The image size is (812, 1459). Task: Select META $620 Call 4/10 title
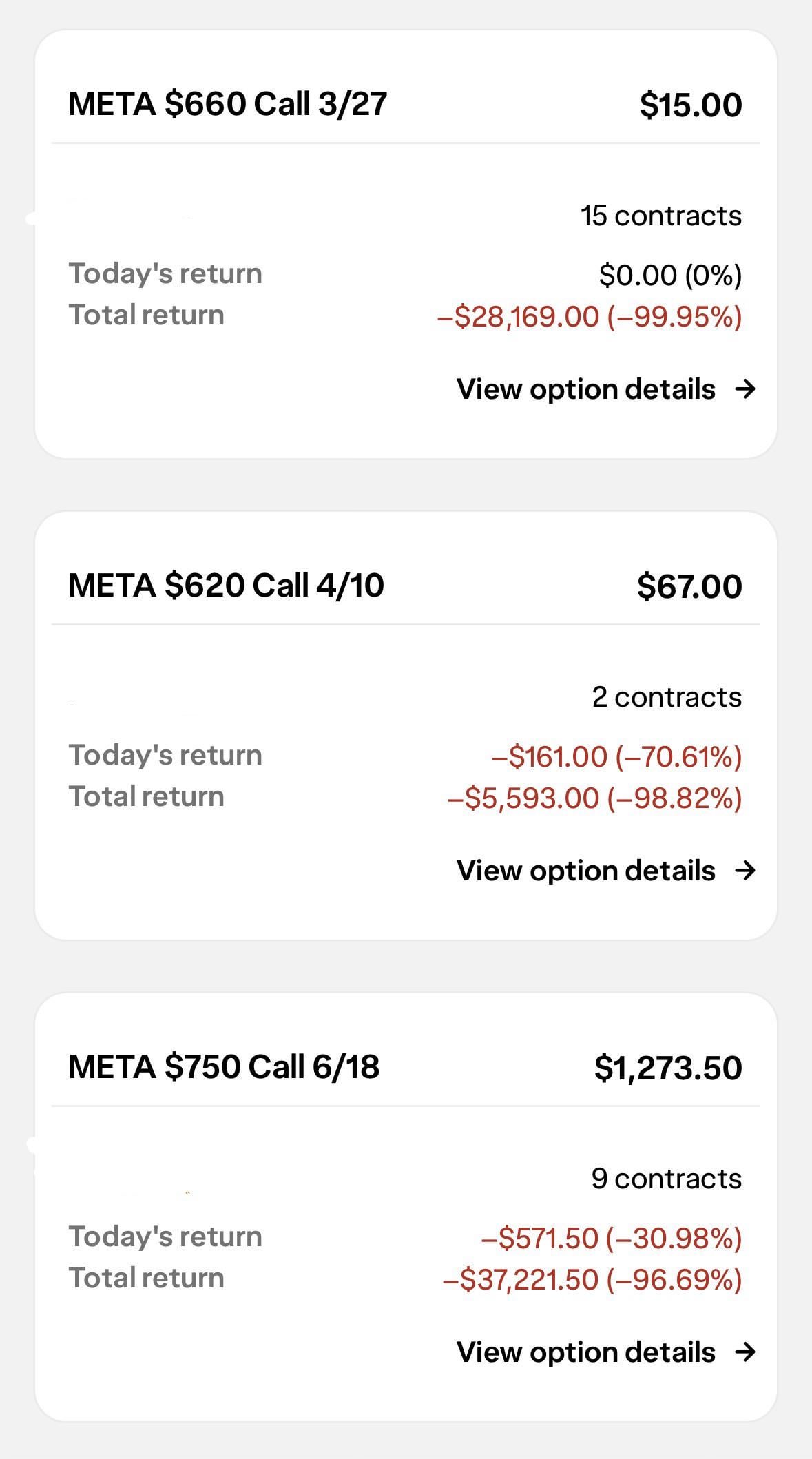pyautogui.click(x=227, y=586)
